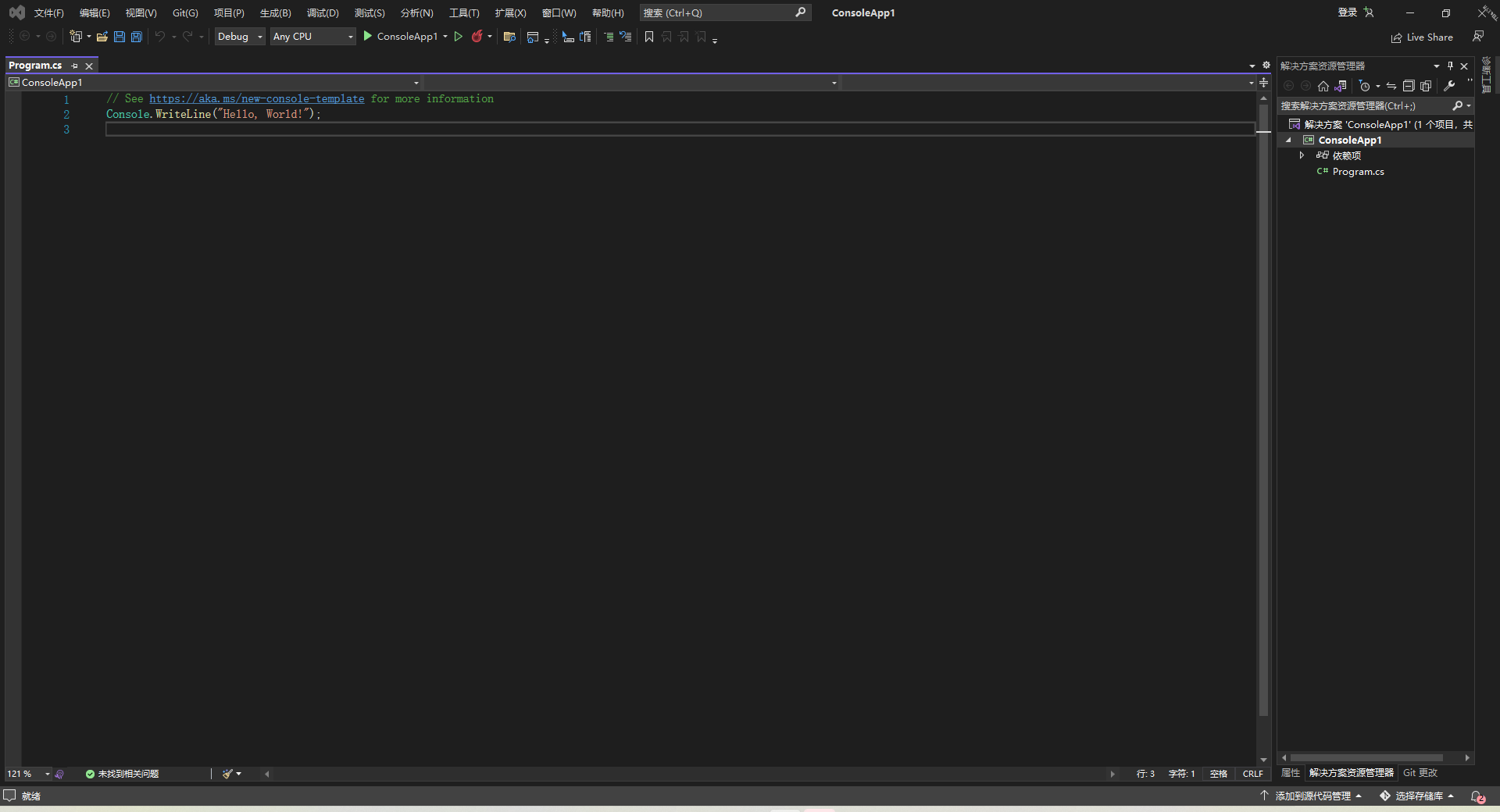
Task: Click the Solution Explorer home icon
Action: (1323, 86)
